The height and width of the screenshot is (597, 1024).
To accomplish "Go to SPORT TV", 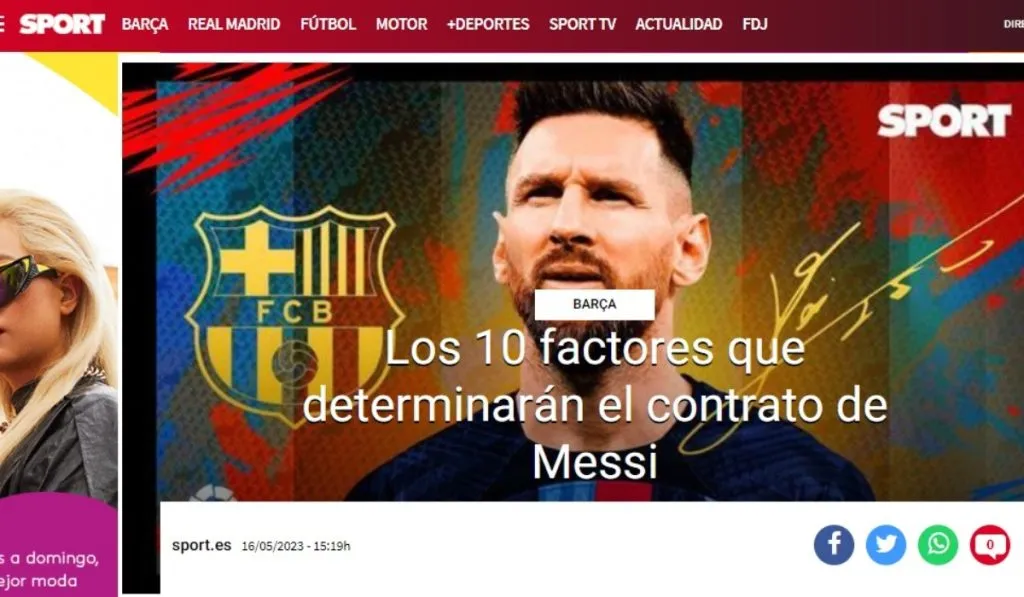I will click(x=583, y=24).
